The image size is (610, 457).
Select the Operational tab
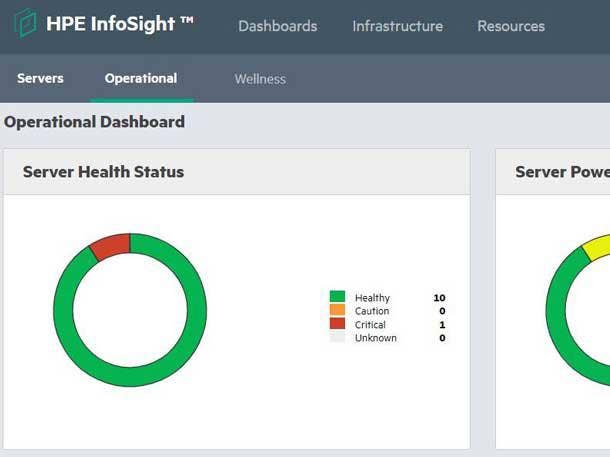point(141,79)
